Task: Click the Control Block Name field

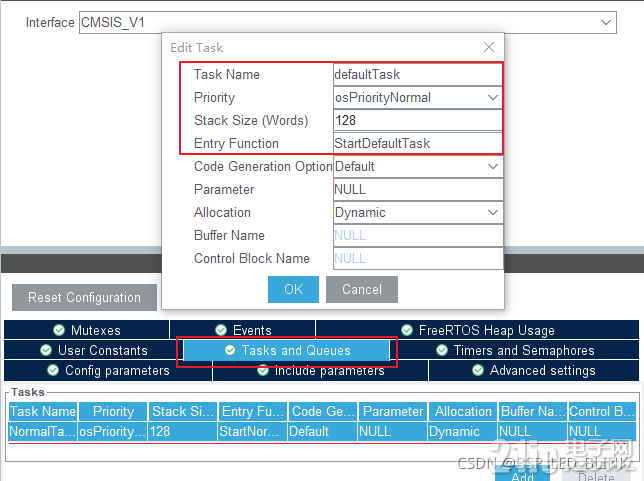Action: click(418, 258)
